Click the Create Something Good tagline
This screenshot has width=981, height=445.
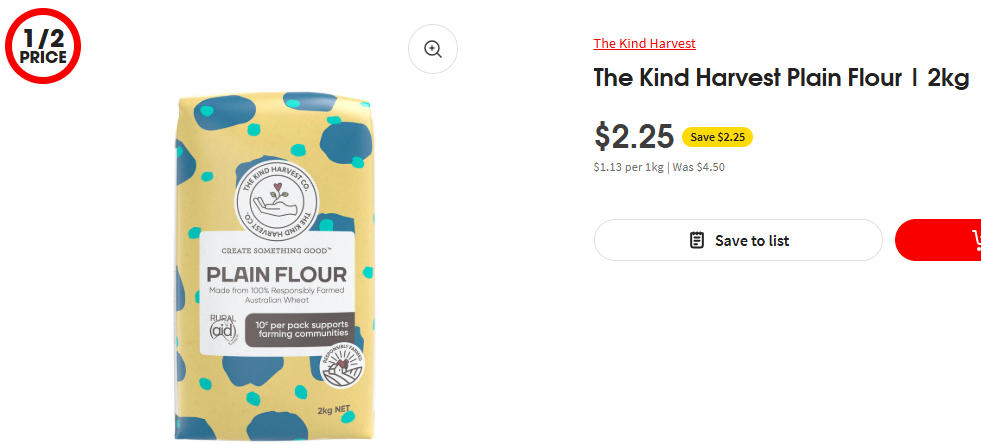(x=277, y=250)
